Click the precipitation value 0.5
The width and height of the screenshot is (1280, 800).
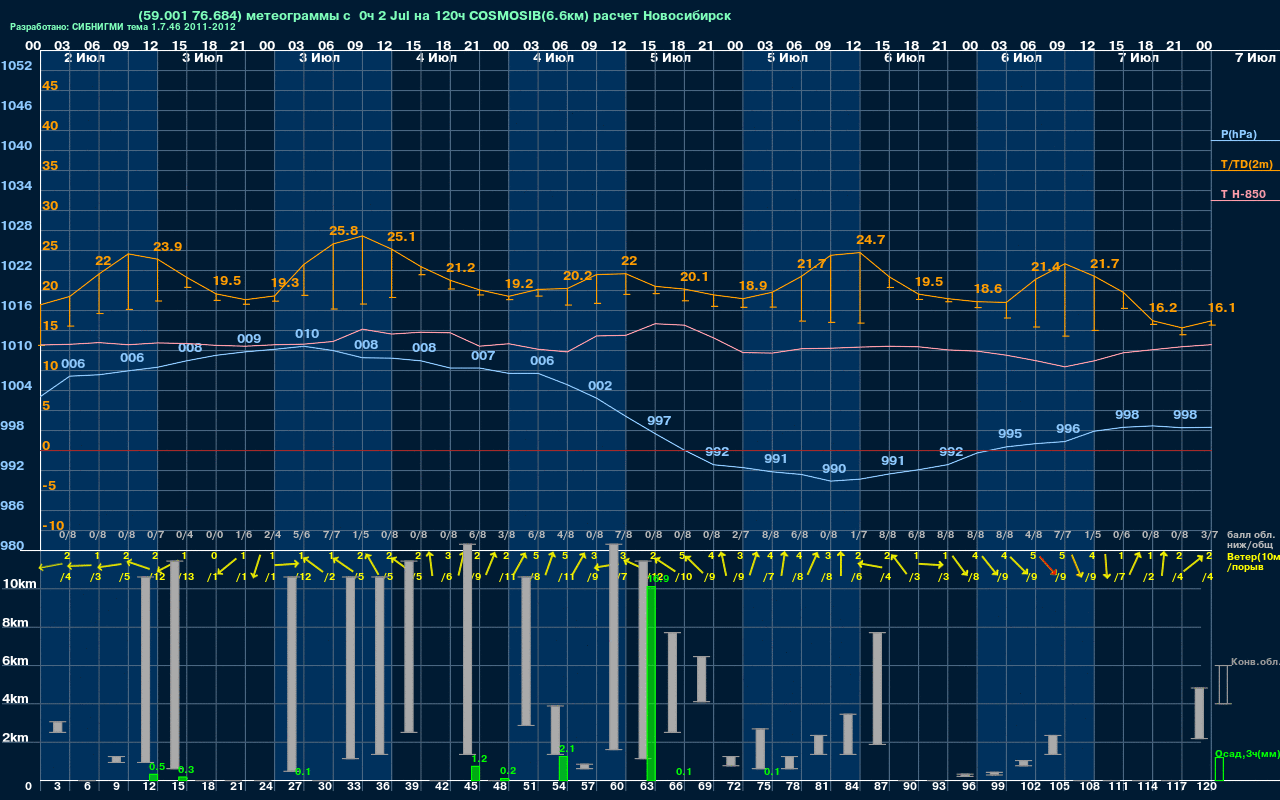pyautogui.click(x=157, y=766)
